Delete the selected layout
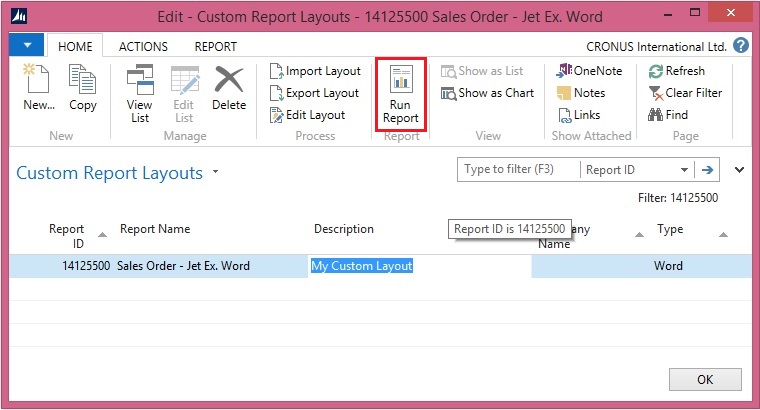 coord(229,88)
